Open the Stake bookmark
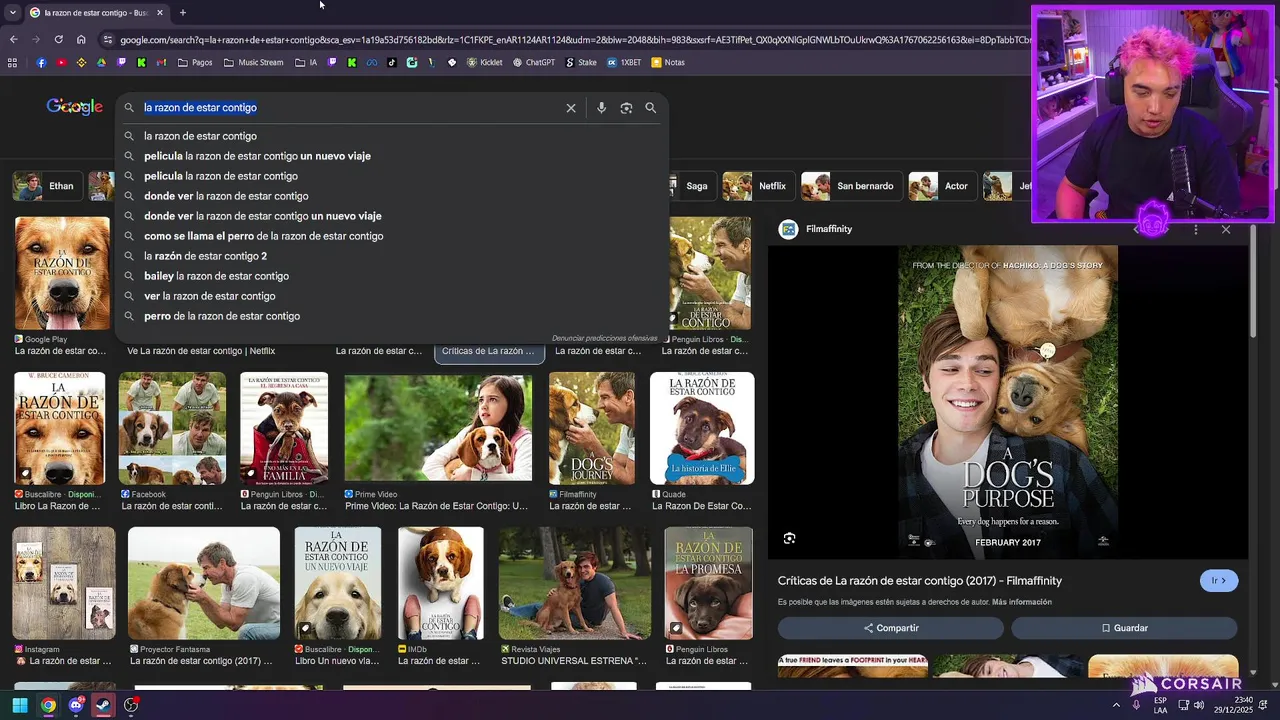1280x720 pixels. [581, 62]
